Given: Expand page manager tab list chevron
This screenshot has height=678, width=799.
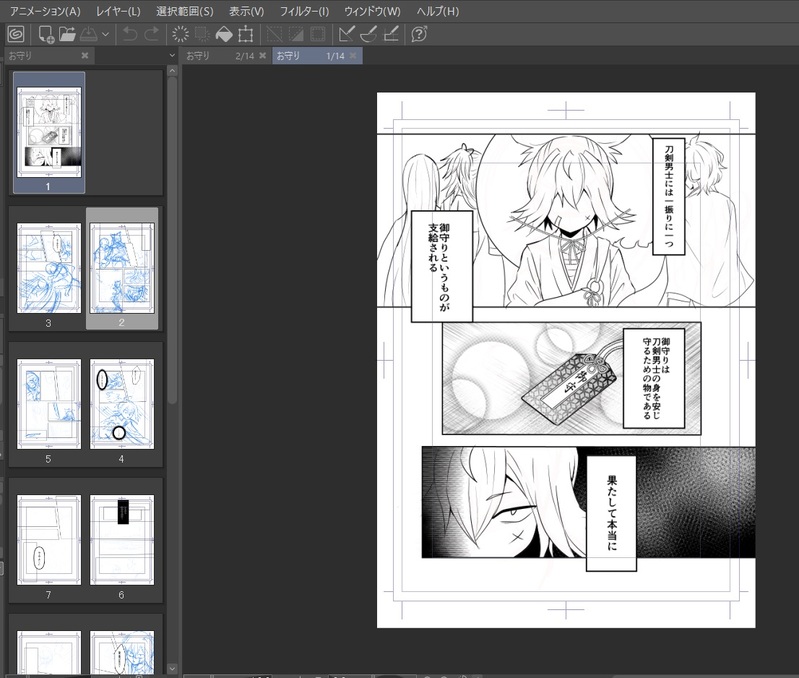Looking at the screenshot, I should point(172,56).
